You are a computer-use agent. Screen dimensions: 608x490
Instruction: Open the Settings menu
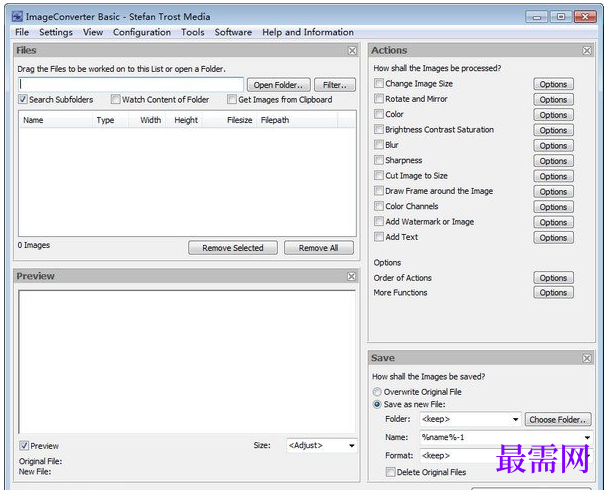pos(56,32)
